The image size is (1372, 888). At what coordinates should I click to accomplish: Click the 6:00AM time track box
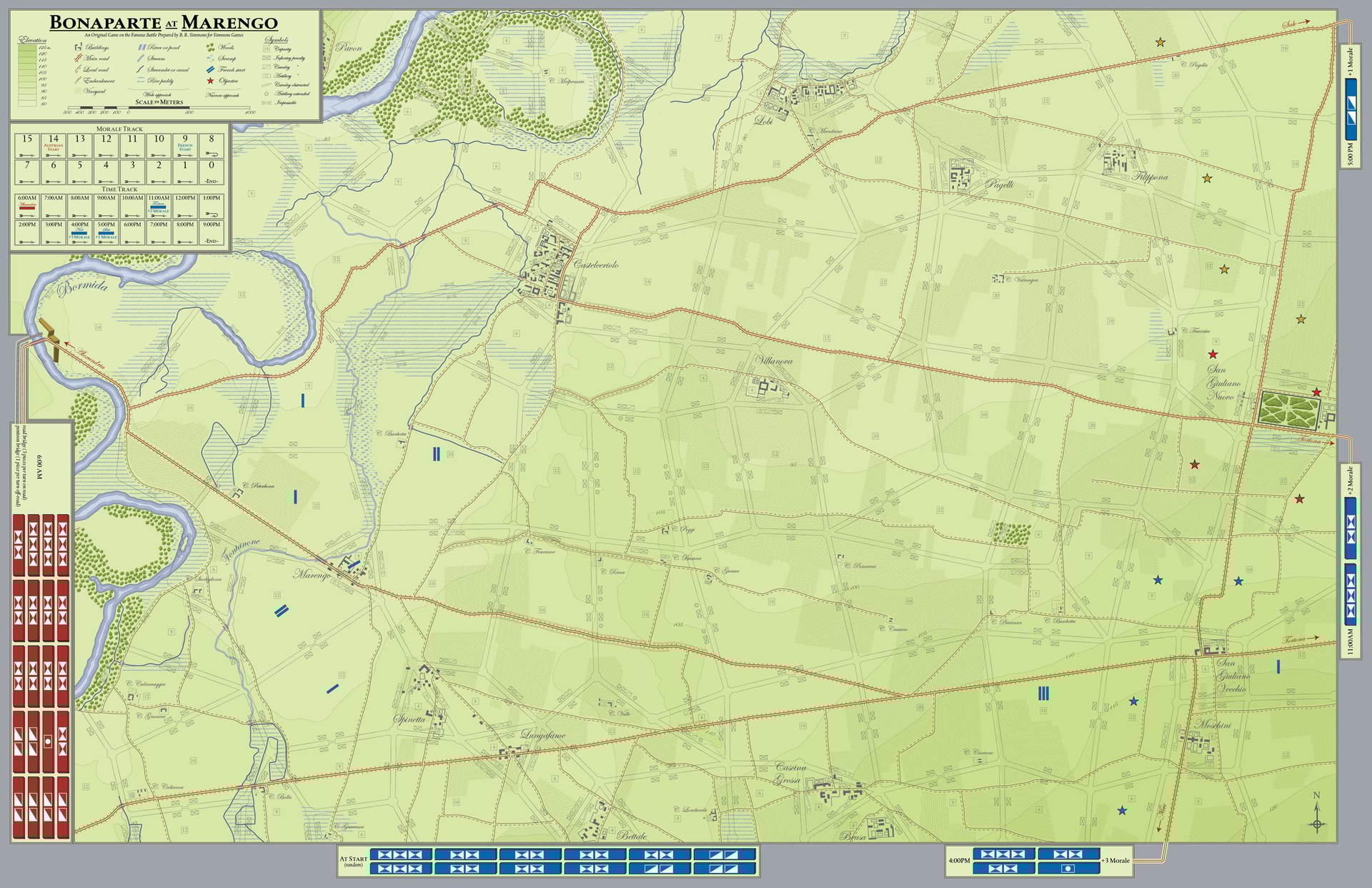click(x=27, y=206)
